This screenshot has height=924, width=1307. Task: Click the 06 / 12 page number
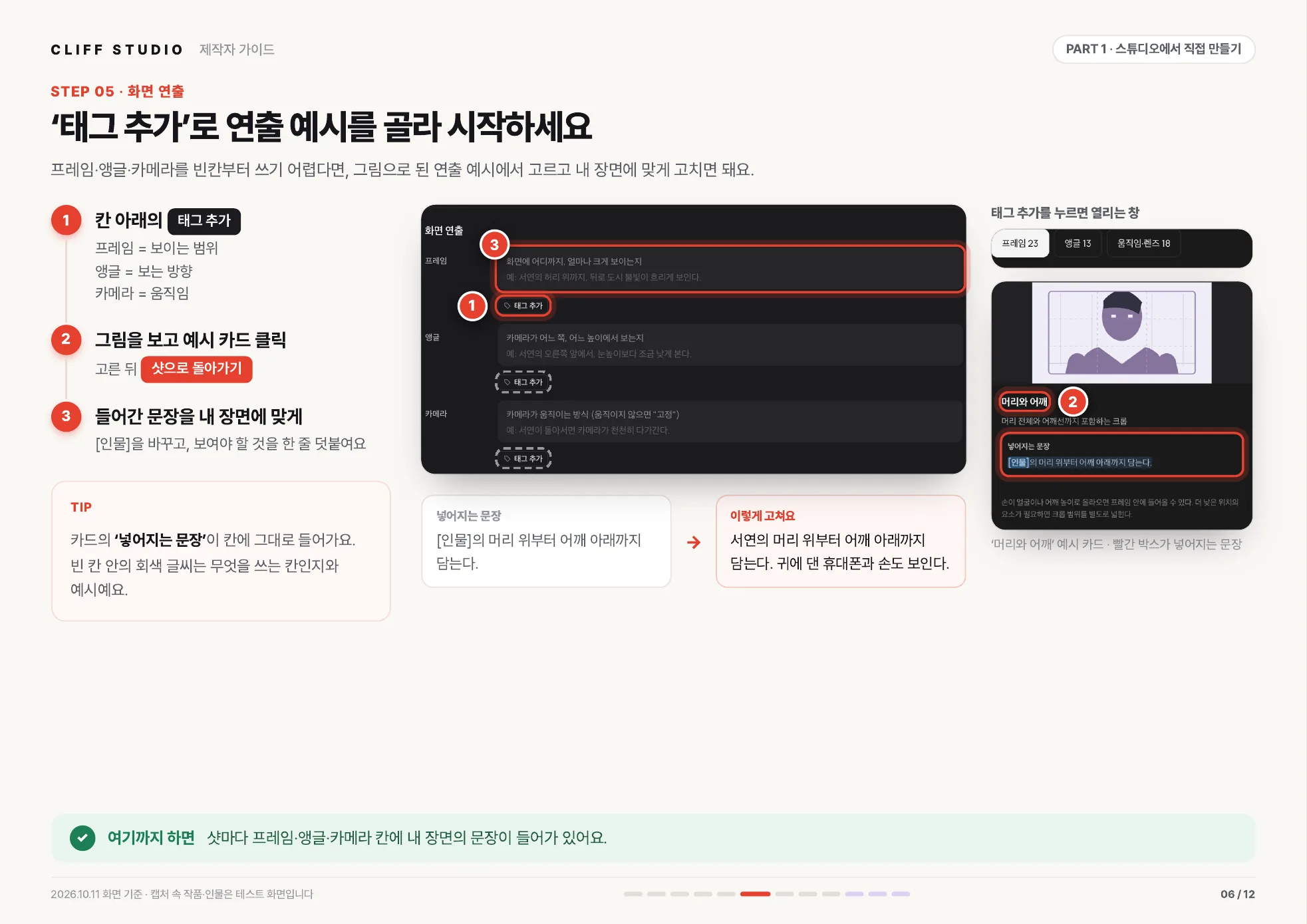[1237, 895]
